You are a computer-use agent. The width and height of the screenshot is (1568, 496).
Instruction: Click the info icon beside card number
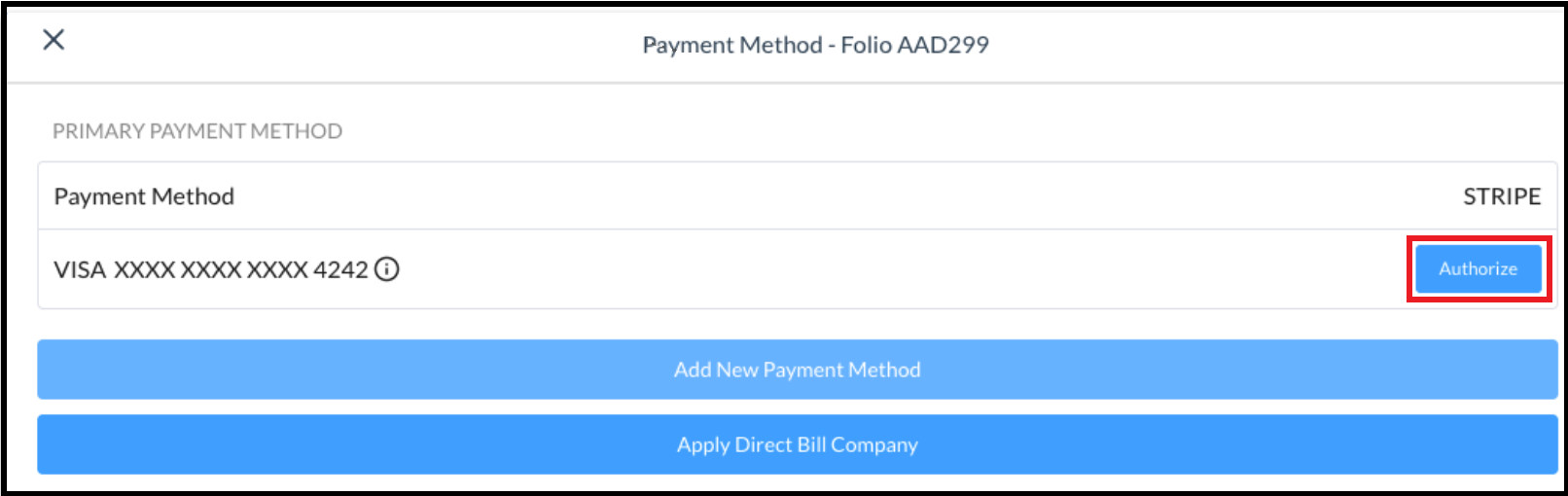pos(387,269)
